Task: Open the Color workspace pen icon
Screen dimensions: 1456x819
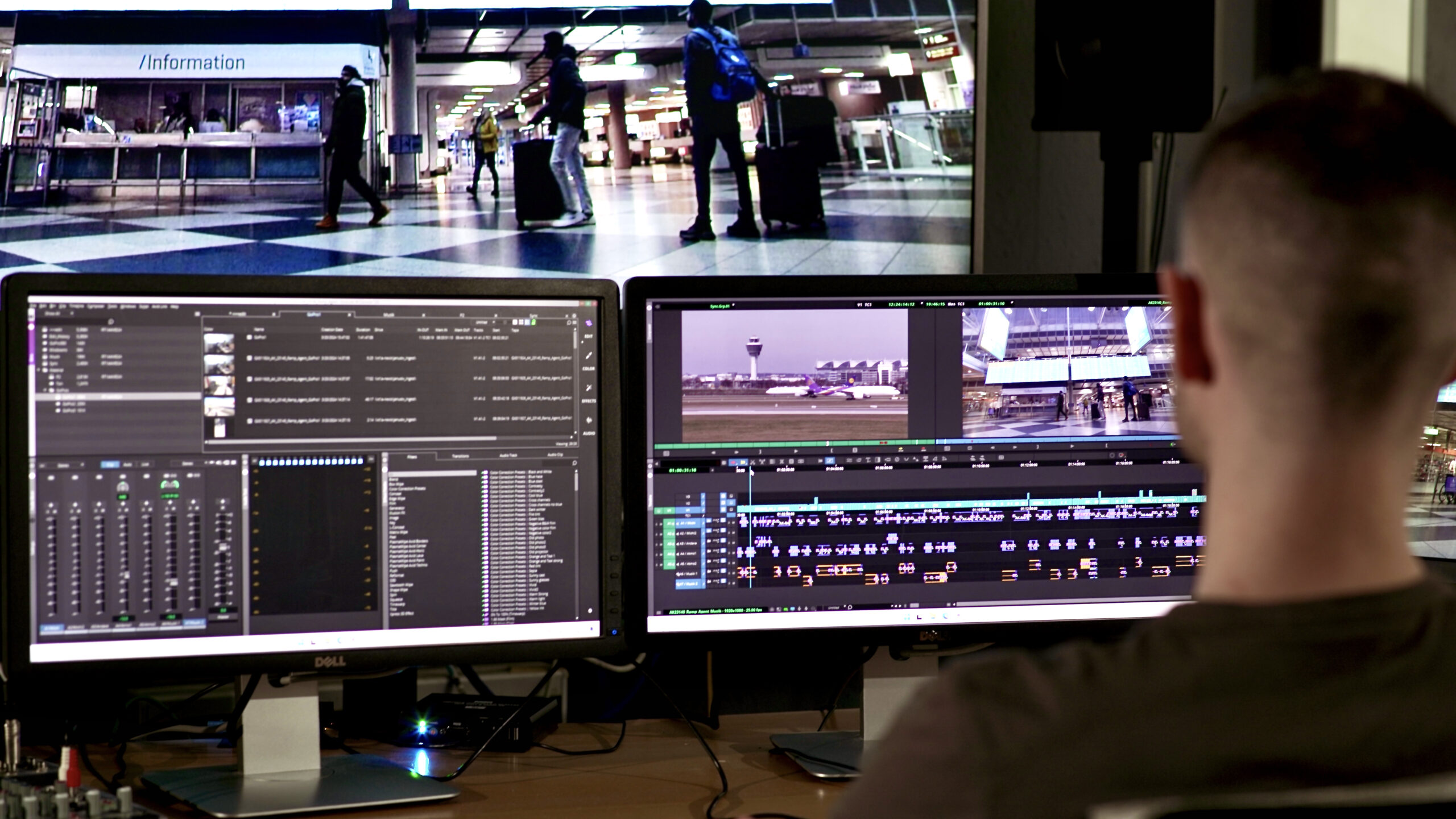Action: (x=589, y=356)
